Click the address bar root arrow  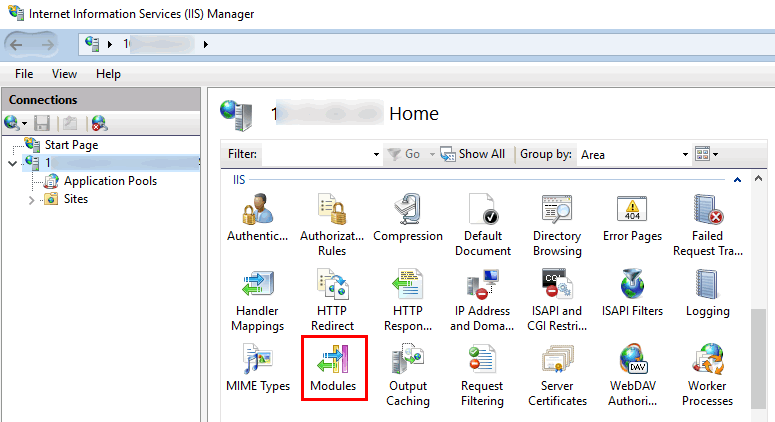[x=110, y=44]
